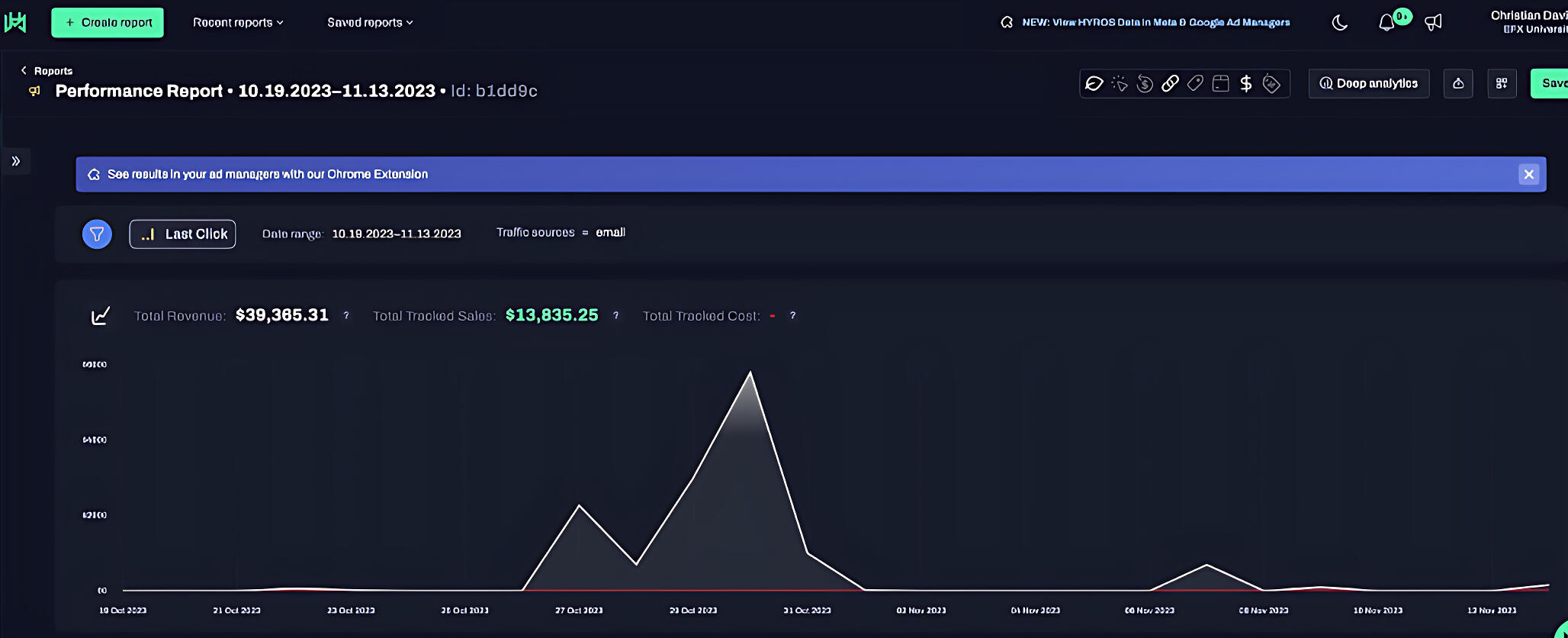
Task: Select the cursor-click icon in report toolbar
Action: pyautogui.click(x=1120, y=84)
